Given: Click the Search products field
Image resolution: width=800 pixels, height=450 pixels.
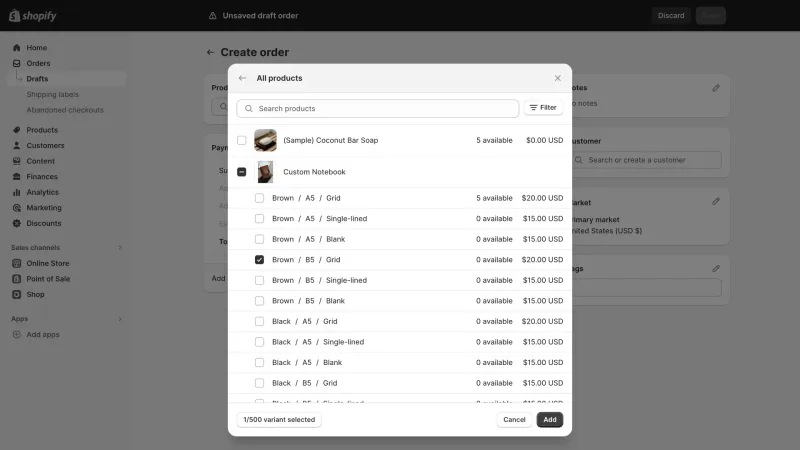Looking at the screenshot, I should (378, 108).
